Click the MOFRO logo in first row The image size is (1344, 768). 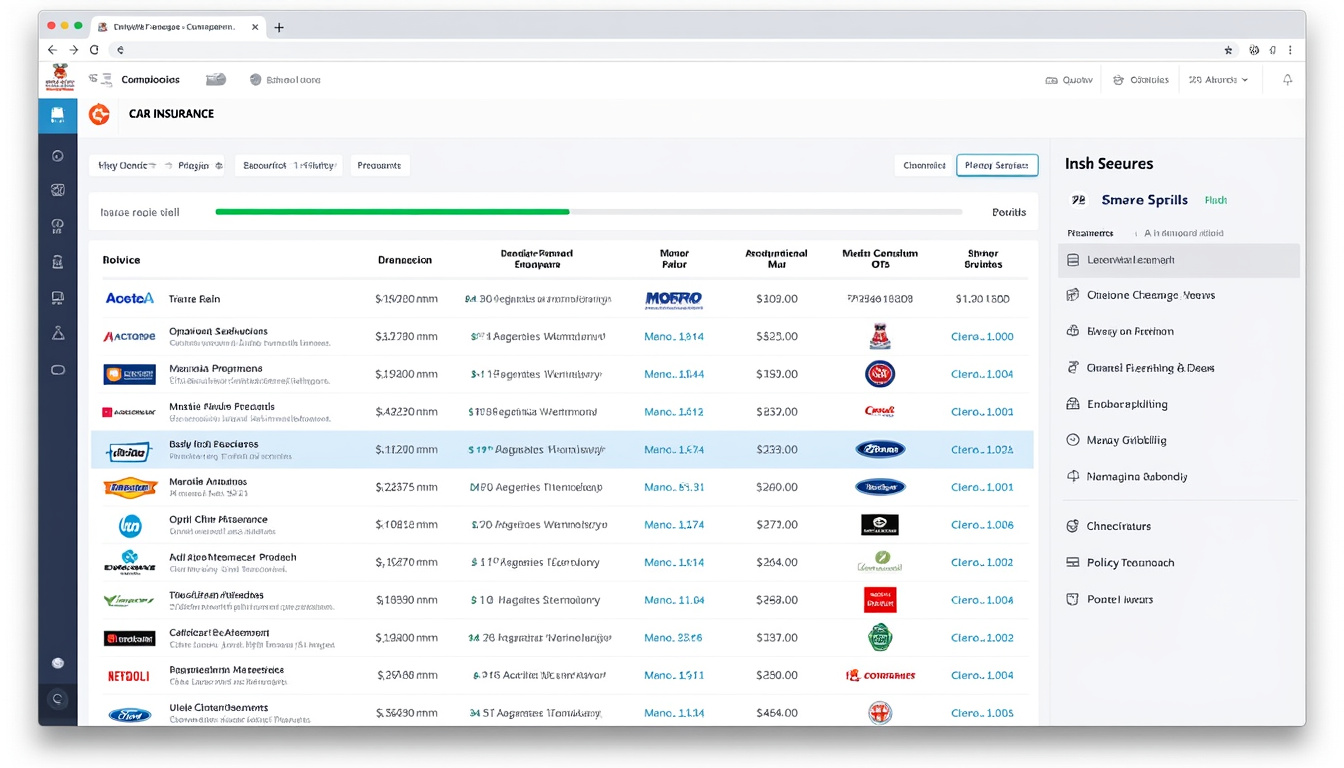point(674,298)
